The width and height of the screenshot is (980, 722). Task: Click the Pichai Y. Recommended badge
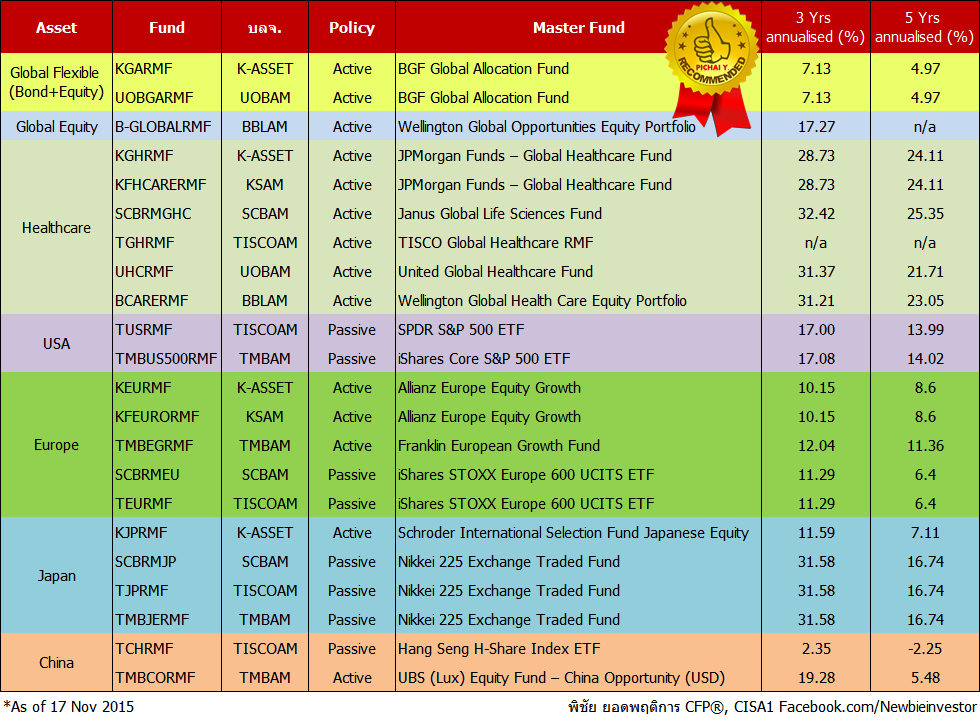(712, 71)
